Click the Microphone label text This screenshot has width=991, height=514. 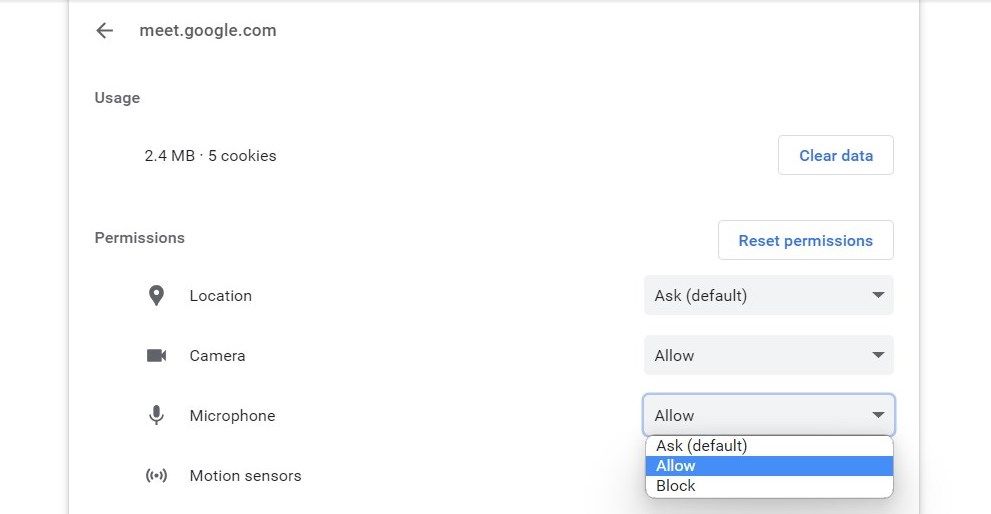232,416
